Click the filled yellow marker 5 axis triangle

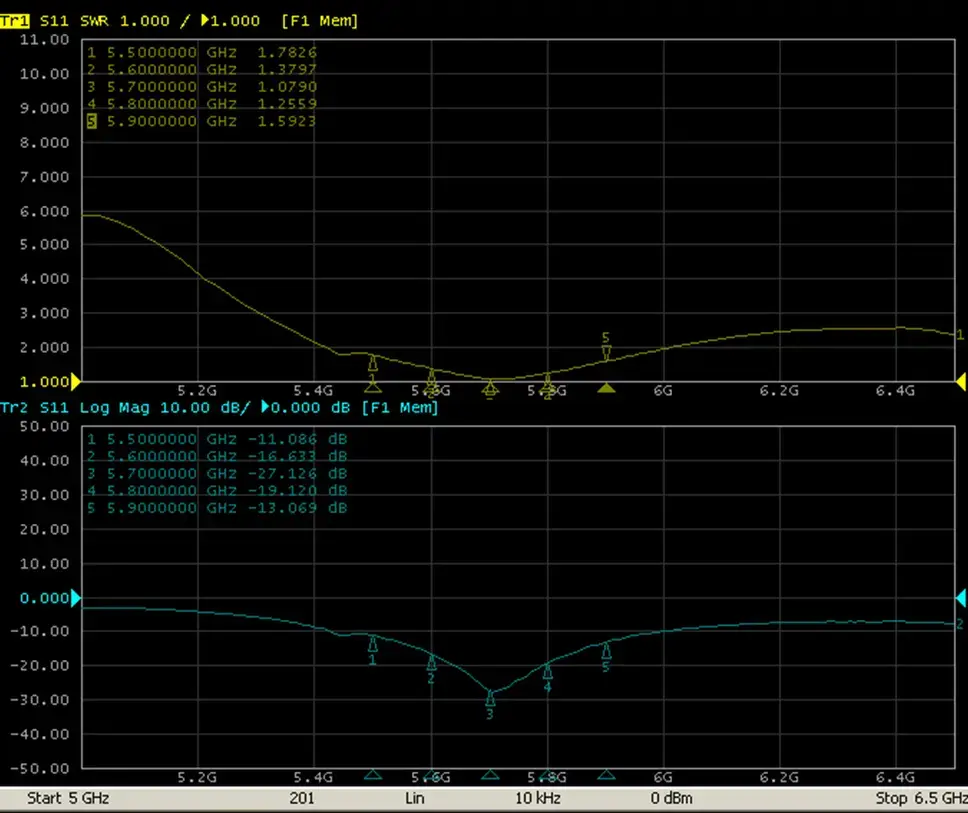tap(606, 388)
